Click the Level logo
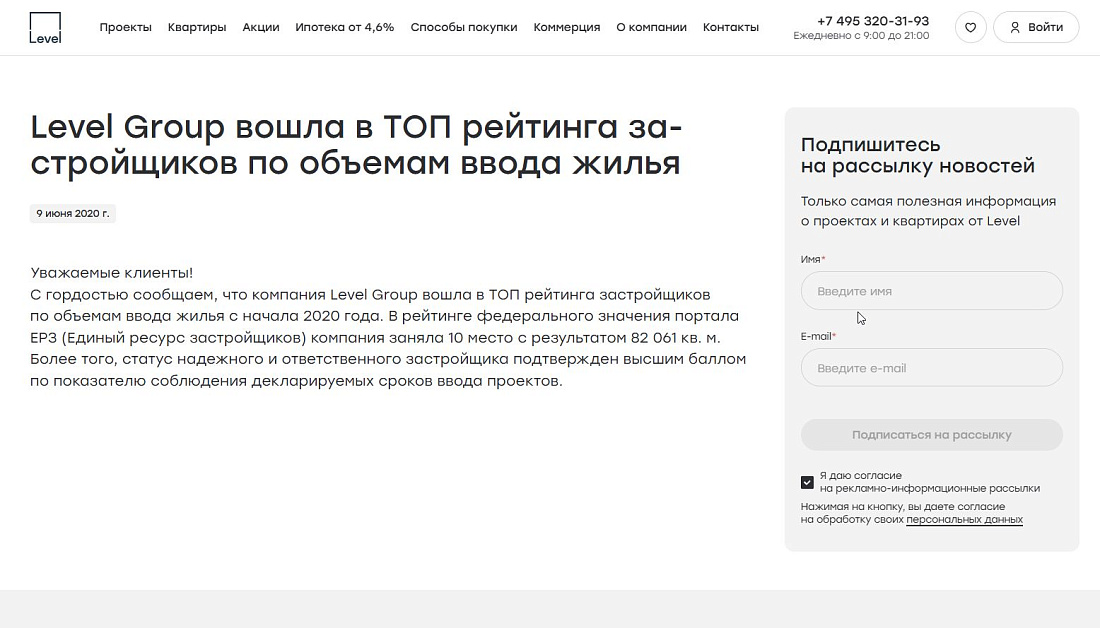The image size is (1100, 628). point(45,28)
